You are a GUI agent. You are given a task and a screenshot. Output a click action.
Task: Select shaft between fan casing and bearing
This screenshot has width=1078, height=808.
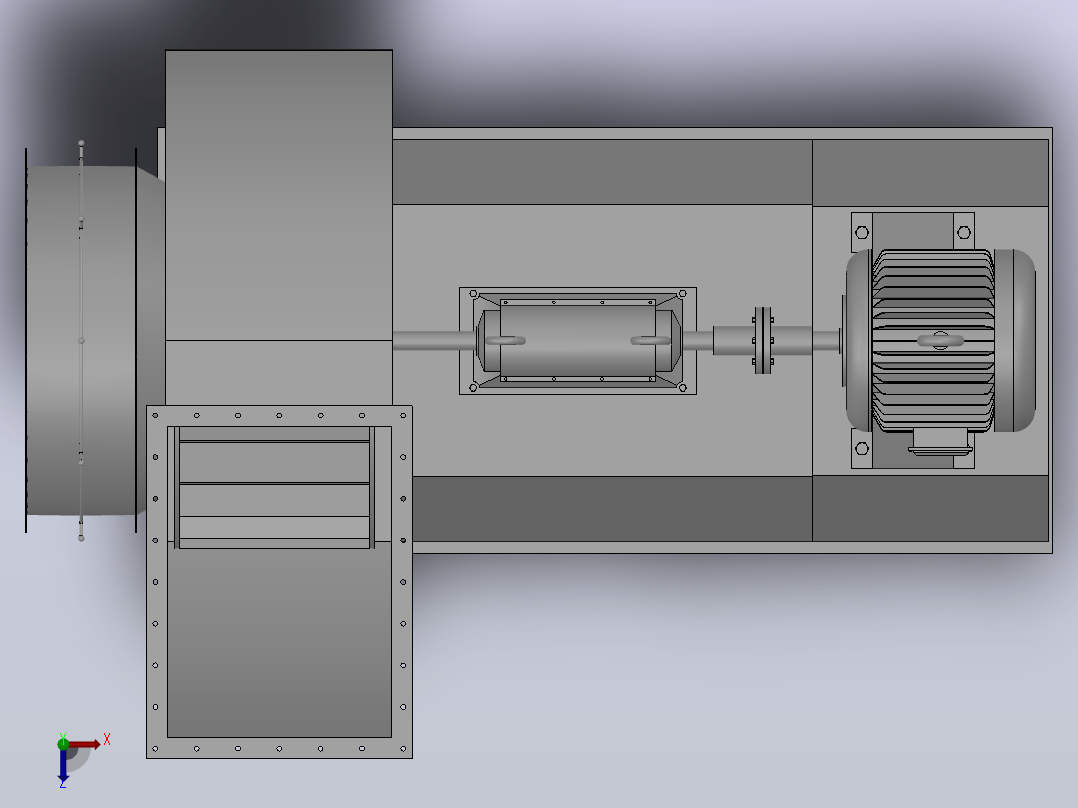[434, 340]
